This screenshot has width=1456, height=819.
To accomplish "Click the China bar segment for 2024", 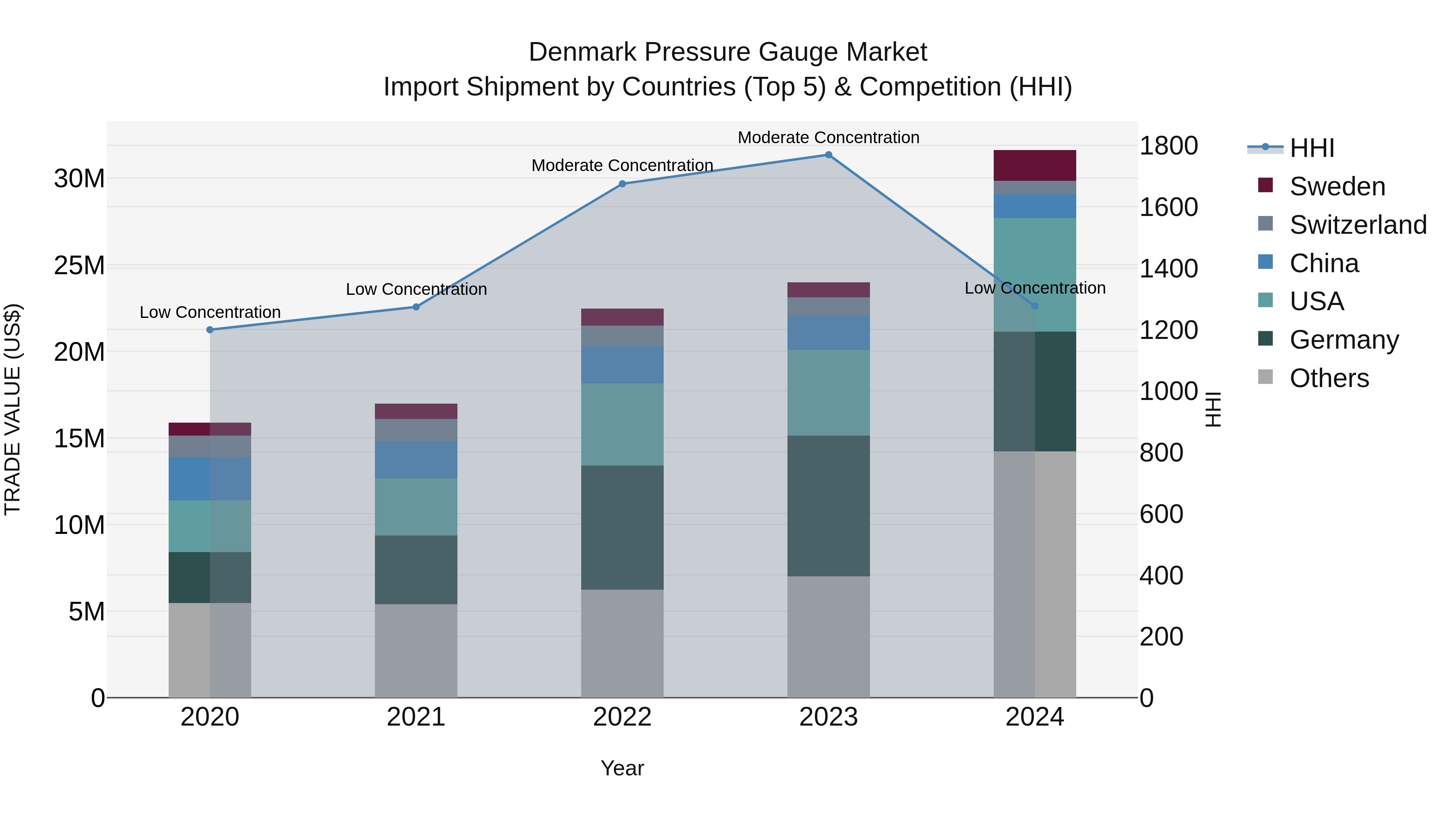I will 1035,206.
